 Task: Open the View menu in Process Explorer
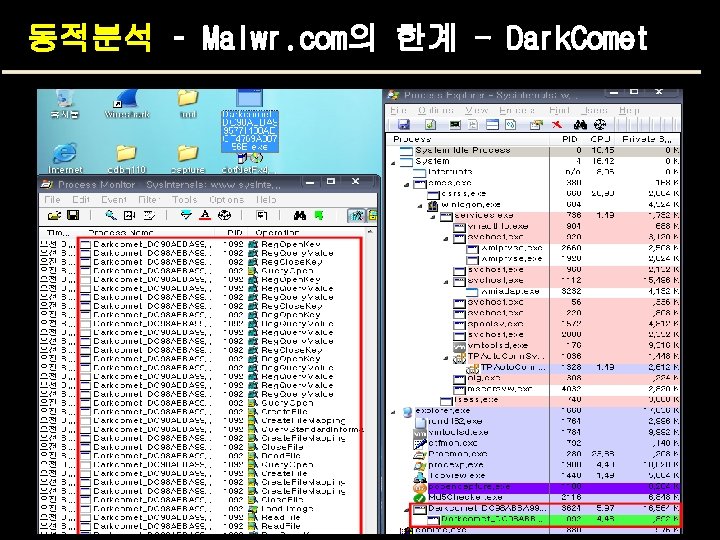point(476,111)
